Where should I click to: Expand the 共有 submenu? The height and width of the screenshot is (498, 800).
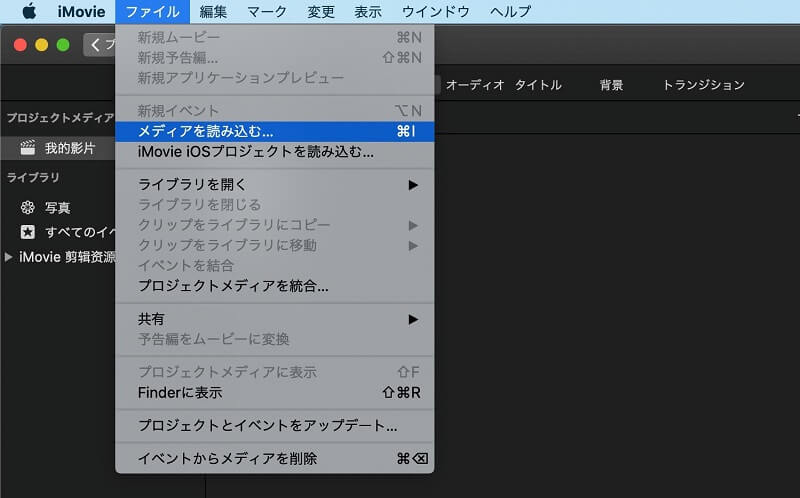point(275,319)
